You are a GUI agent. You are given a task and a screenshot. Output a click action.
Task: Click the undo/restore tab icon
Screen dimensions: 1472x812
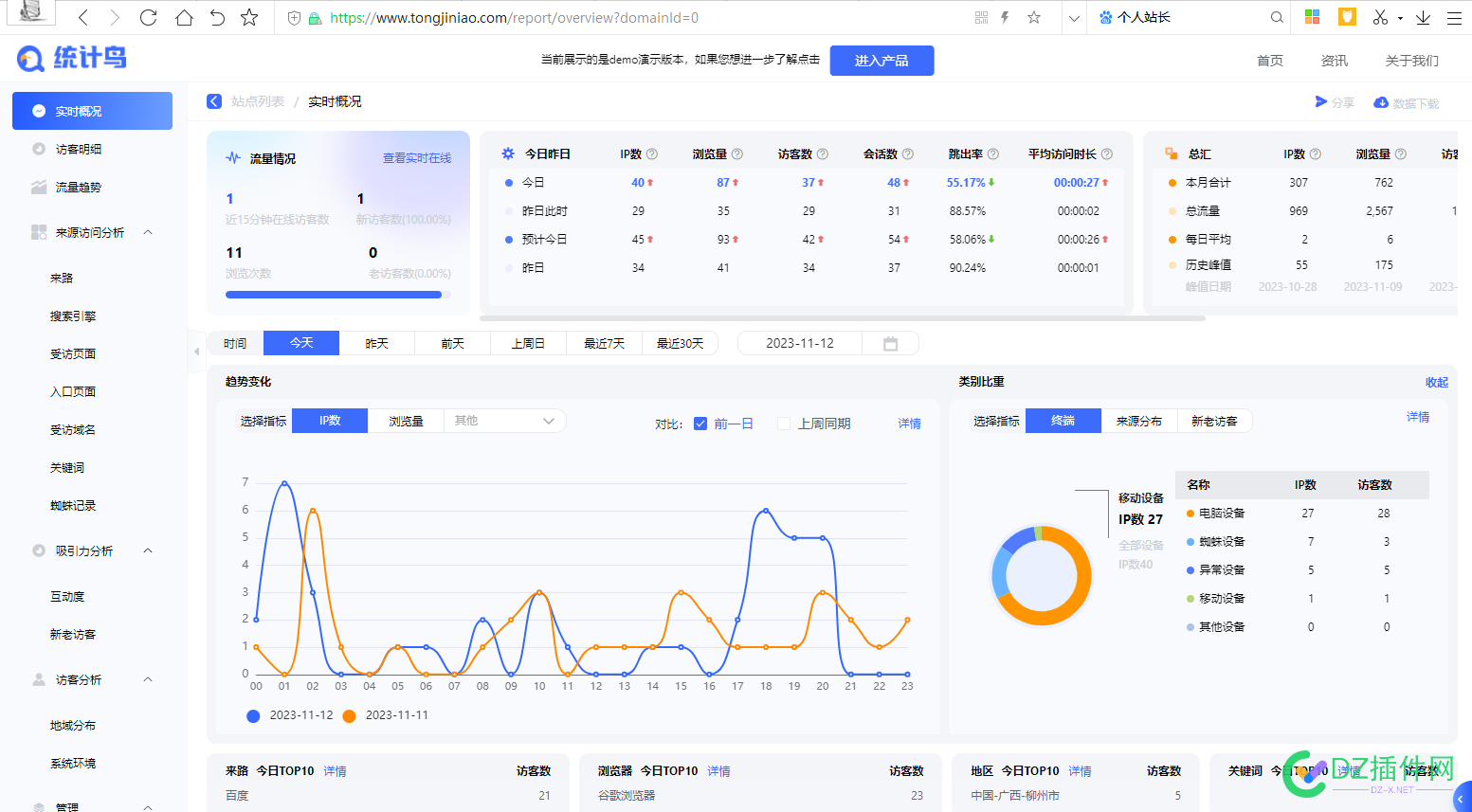217,17
